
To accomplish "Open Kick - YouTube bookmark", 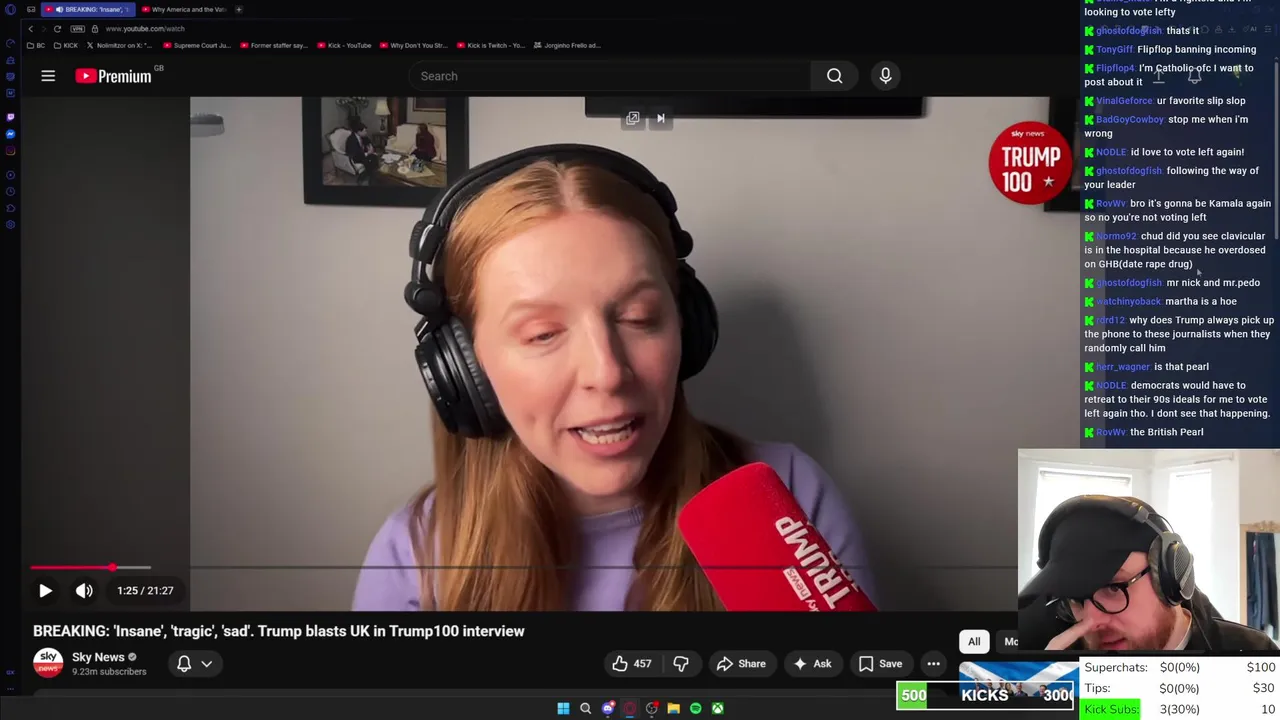I will pos(345,46).
